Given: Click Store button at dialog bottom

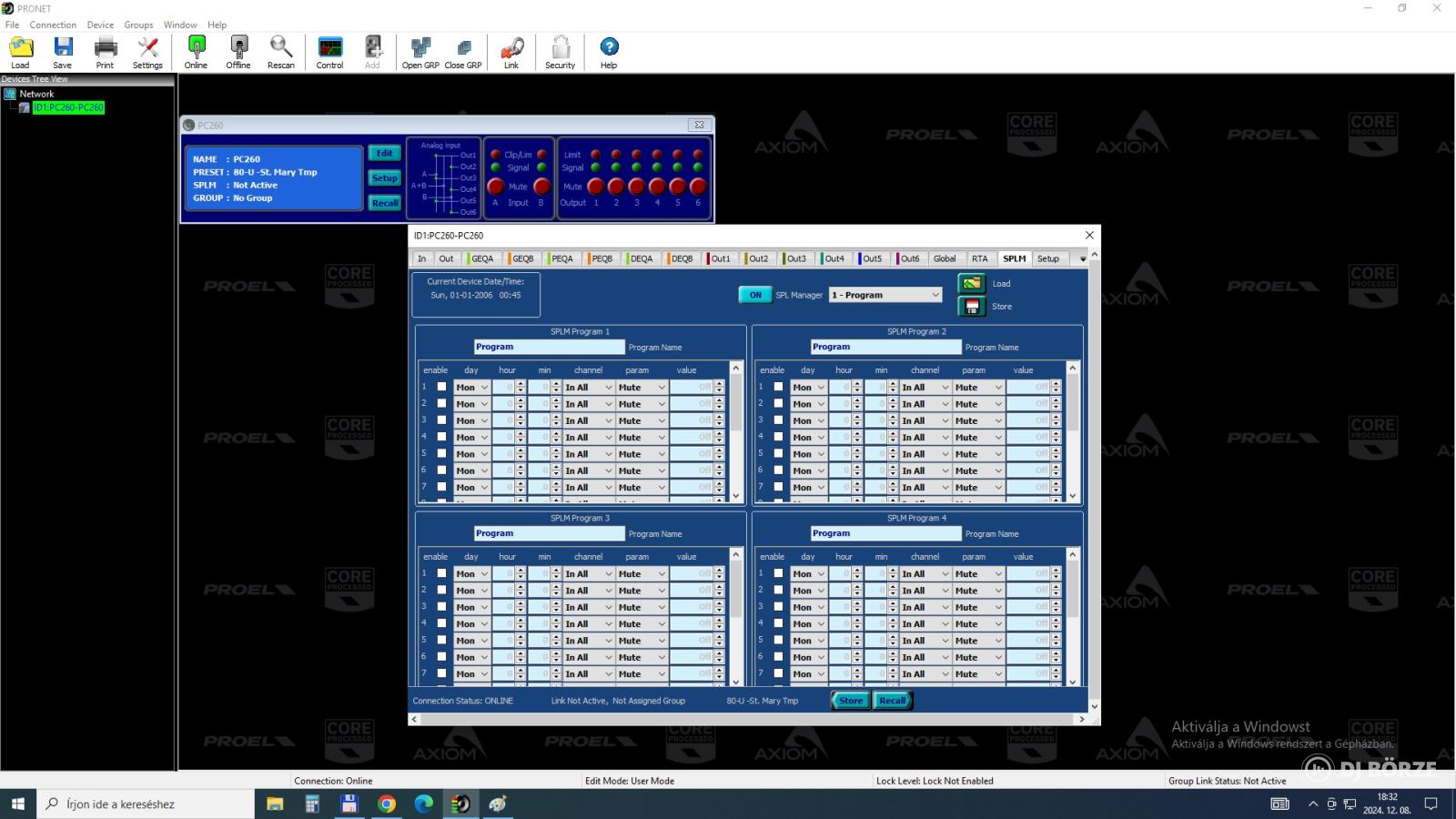Looking at the screenshot, I should coord(851,701).
